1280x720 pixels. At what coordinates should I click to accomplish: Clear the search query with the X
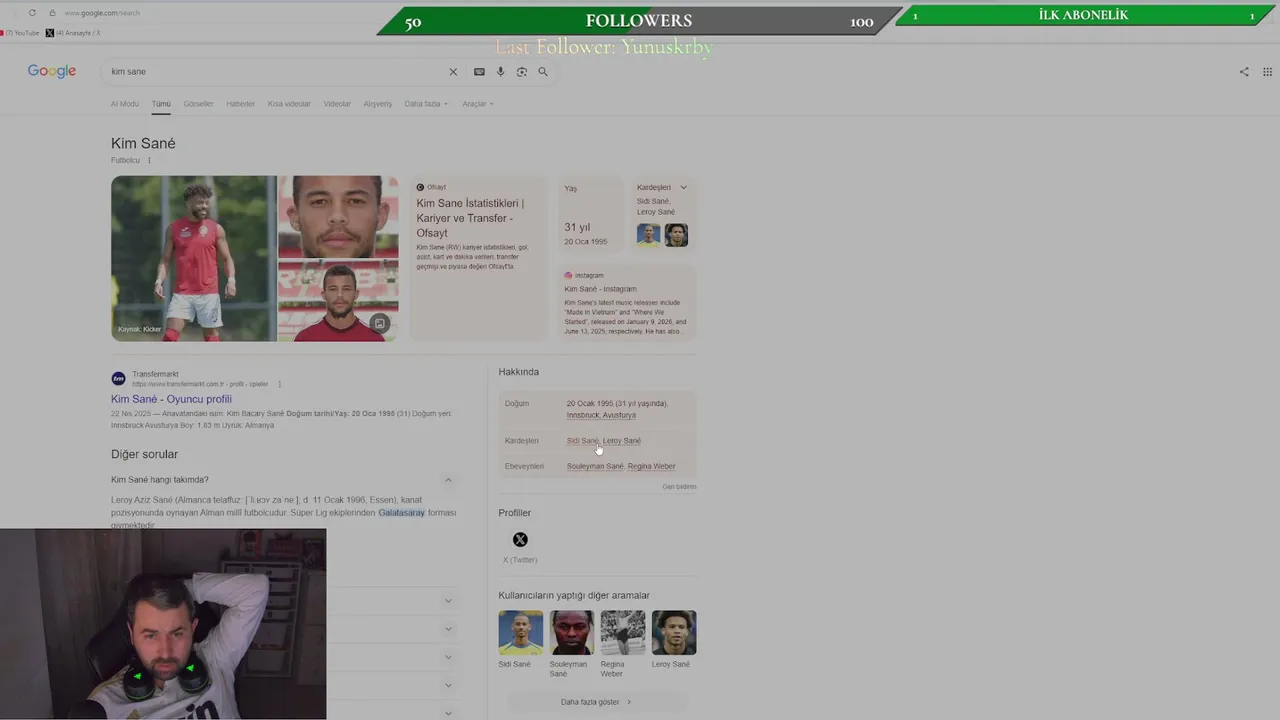pyautogui.click(x=453, y=72)
